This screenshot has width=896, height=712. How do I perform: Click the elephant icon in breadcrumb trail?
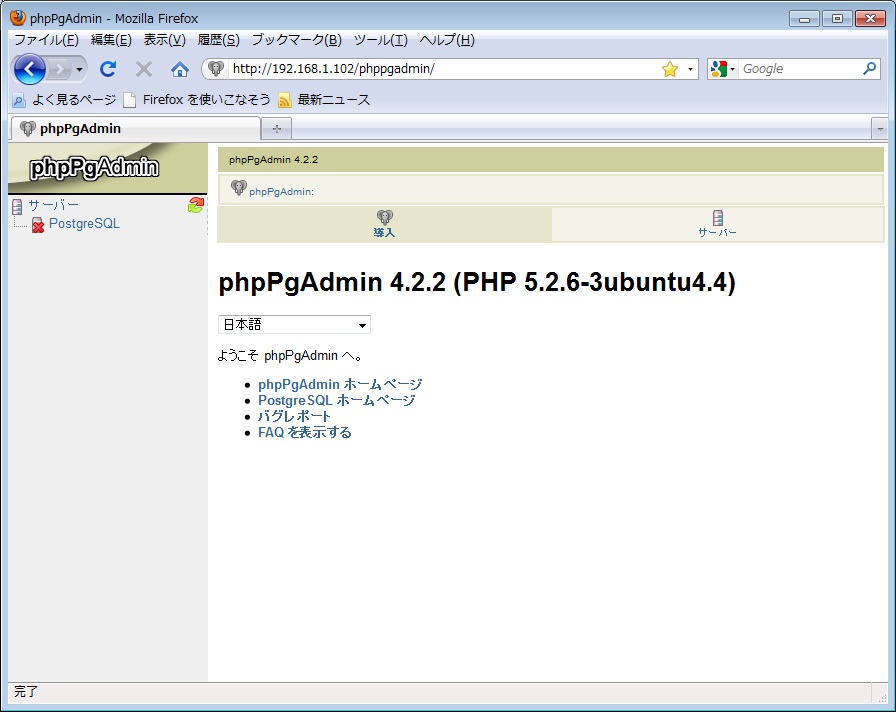pos(238,187)
